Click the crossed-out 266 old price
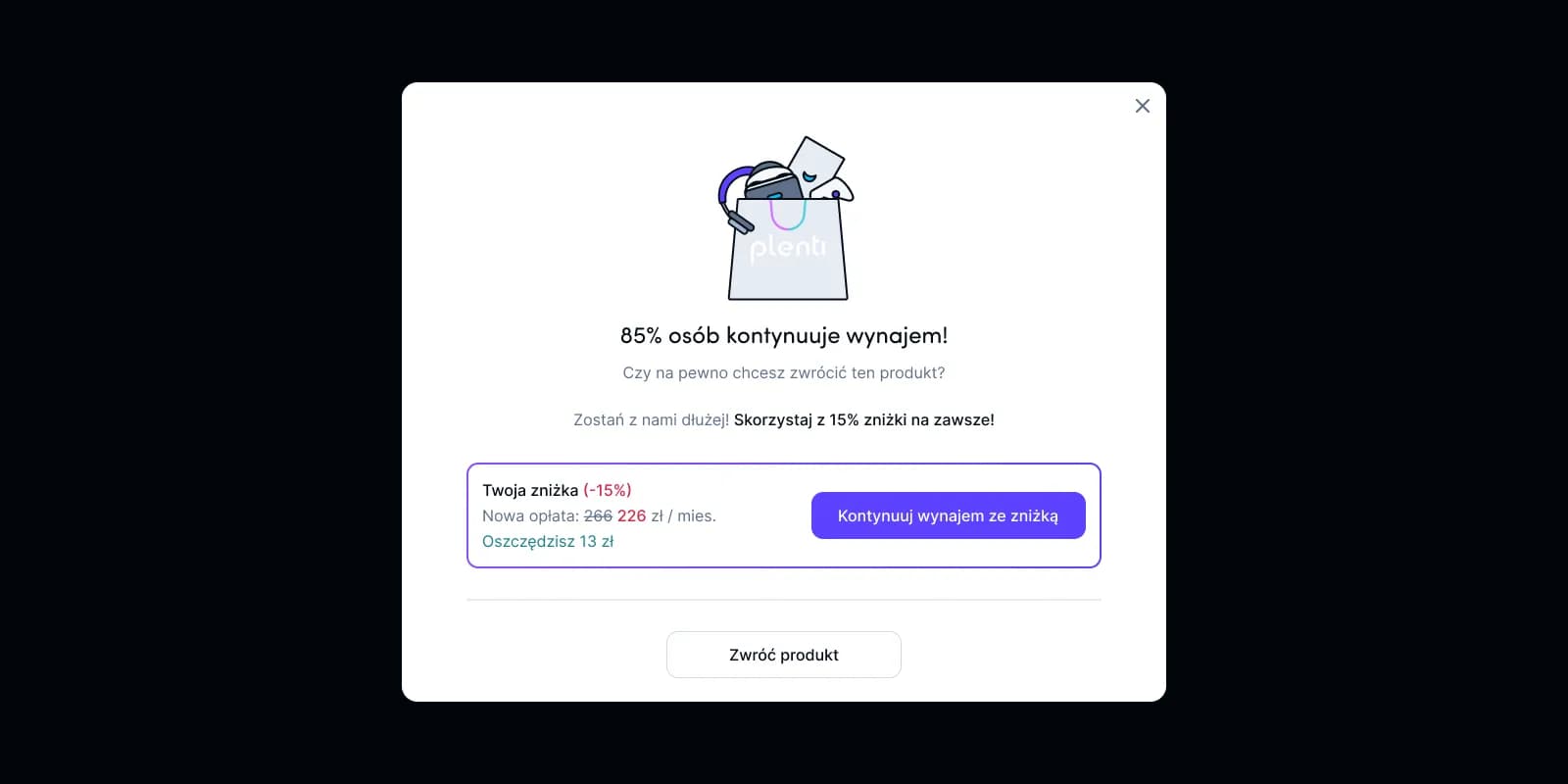This screenshot has width=1568, height=784. [x=598, y=515]
